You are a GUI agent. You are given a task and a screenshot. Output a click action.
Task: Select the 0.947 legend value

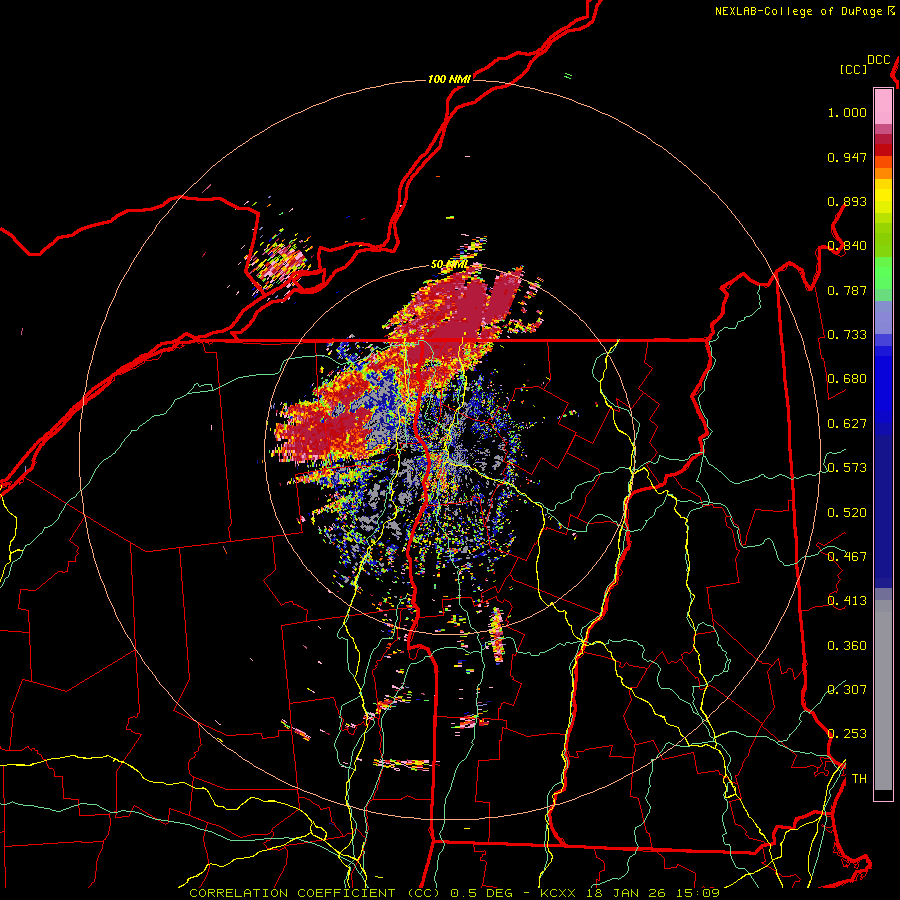pos(847,157)
